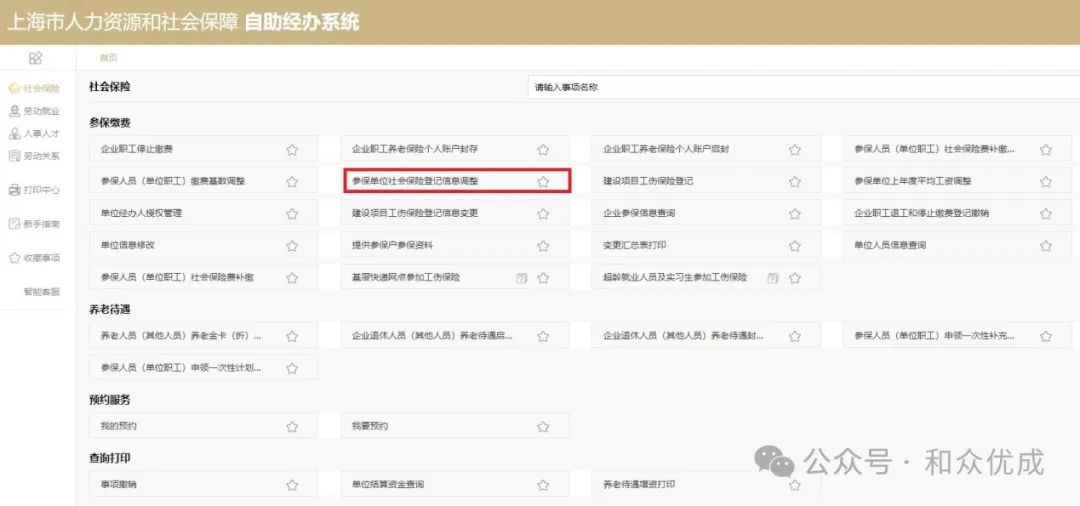Open 企业职工停止缴费
This screenshot has height=506, width=1080.
pyautogui.click(x=204, y=149)
